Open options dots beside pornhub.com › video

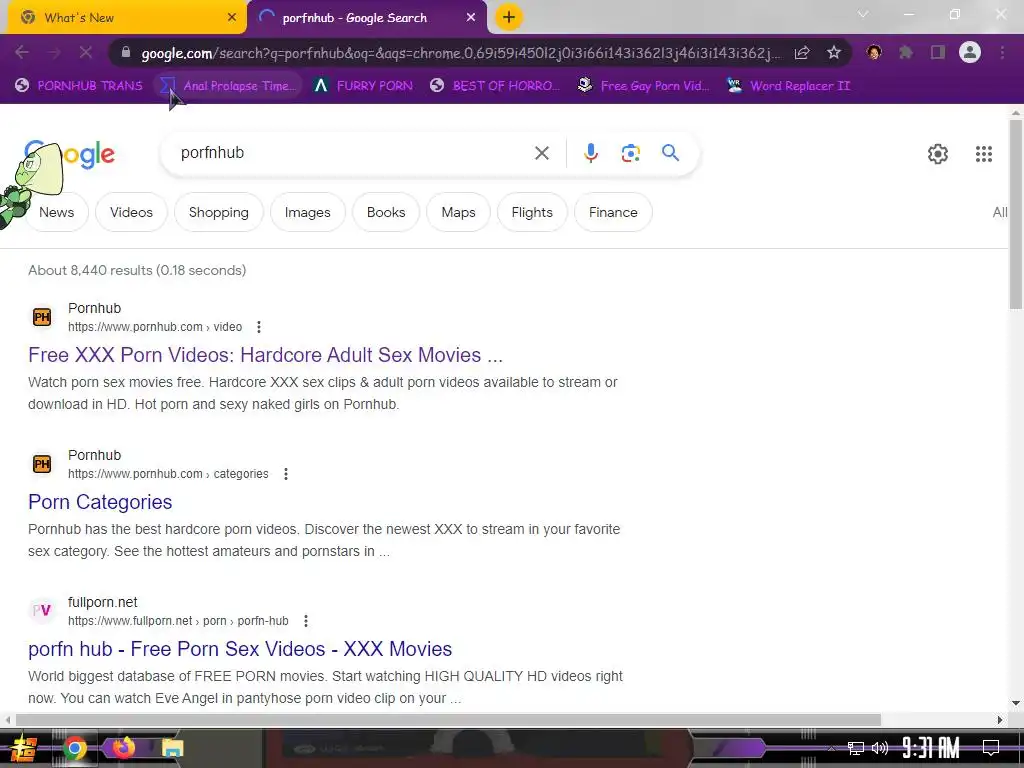[259, 327]
